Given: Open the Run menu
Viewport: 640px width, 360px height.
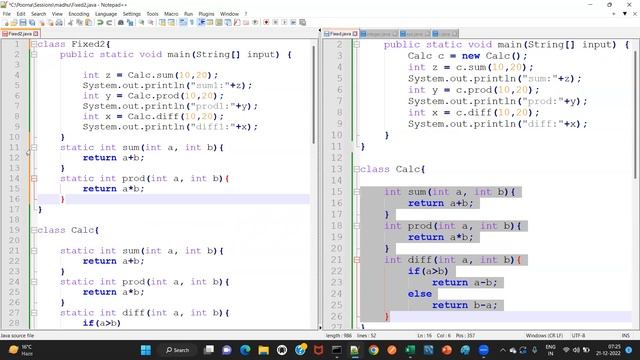Looking at the screenshot, I should (x=188, y=14).
